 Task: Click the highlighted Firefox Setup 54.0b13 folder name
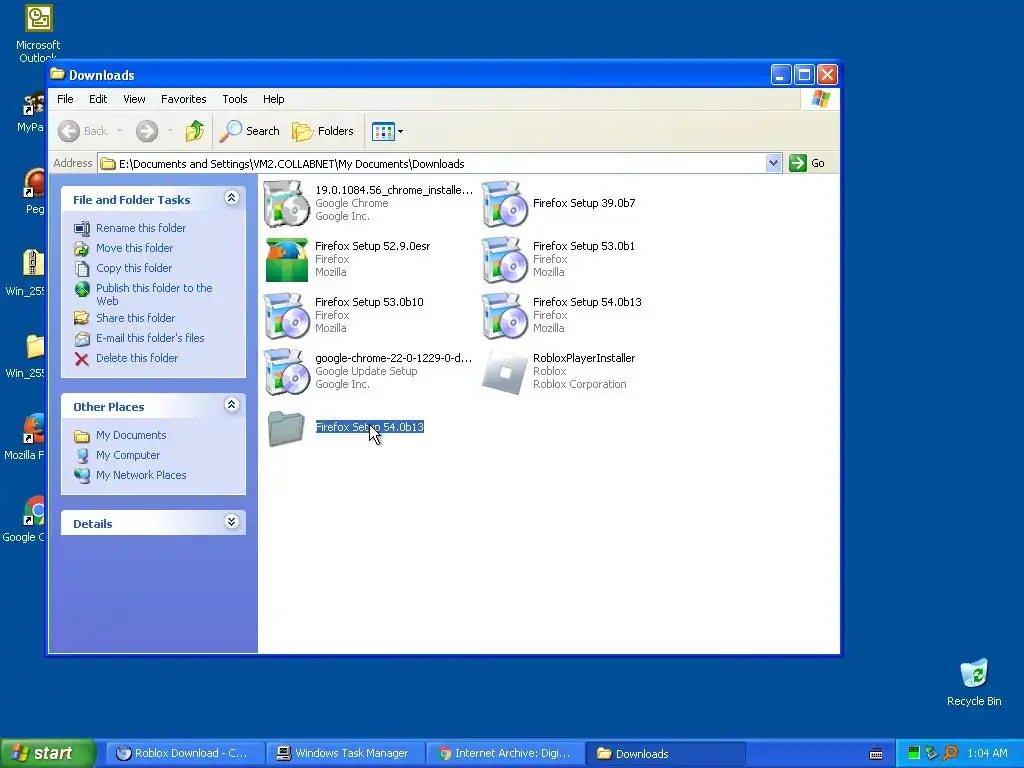pos(370,427)
